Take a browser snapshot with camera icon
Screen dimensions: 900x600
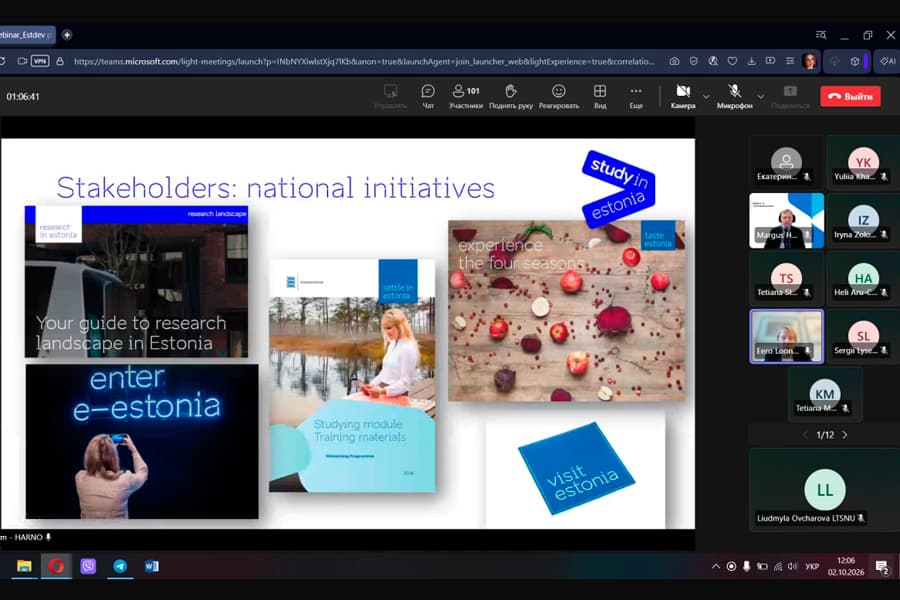(x=674, y=61)
